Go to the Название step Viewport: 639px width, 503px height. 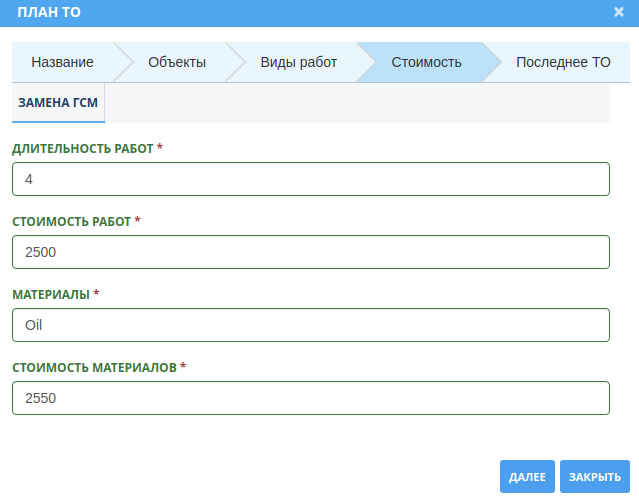tap(62, 62)
